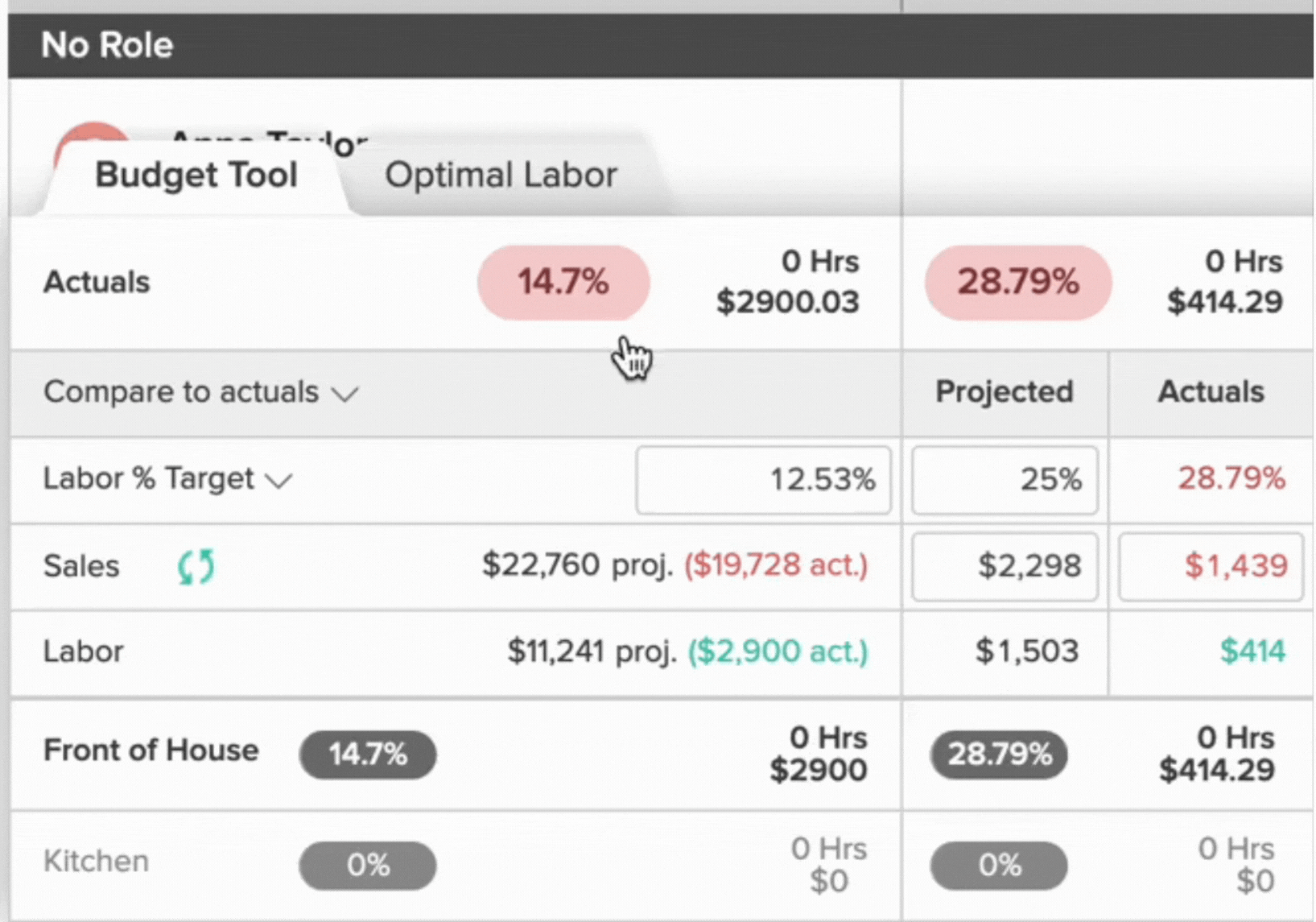Click the green $2,900 actual labor text
The height and width of the screenshot is (922, 1316).
point(778,651)
